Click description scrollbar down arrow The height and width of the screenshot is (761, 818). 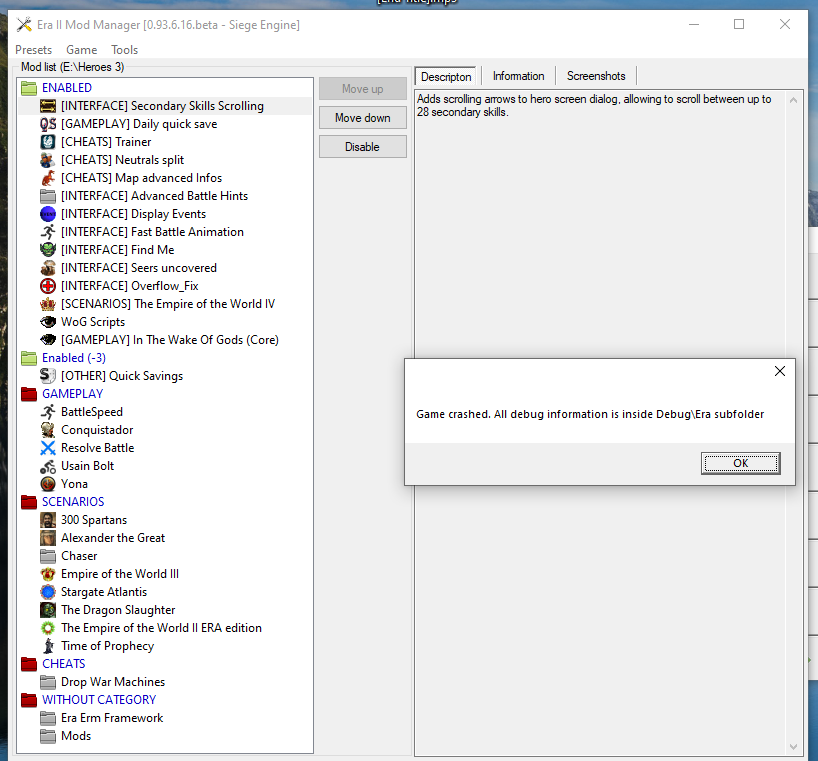[x=793, y=746]
